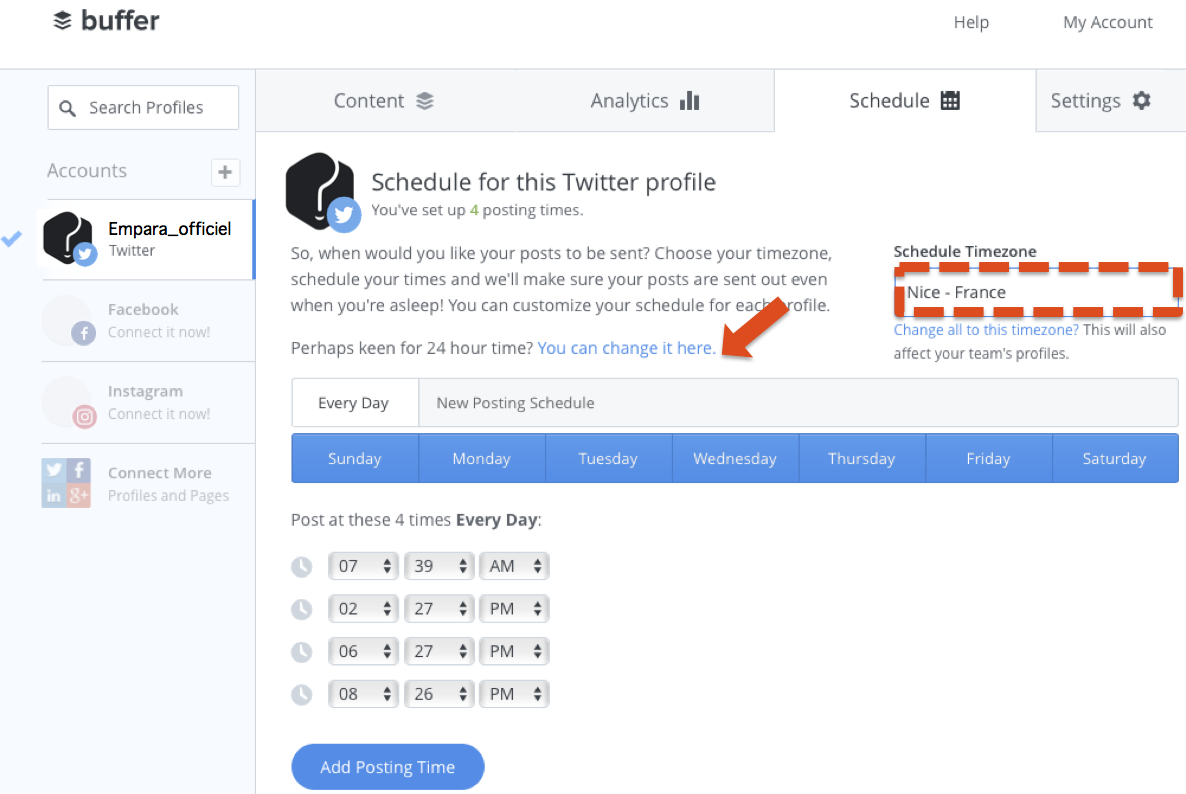Toggle Wednesday in the posting days
Screen dimensions: 1186x794
click(x=735, y=458)
